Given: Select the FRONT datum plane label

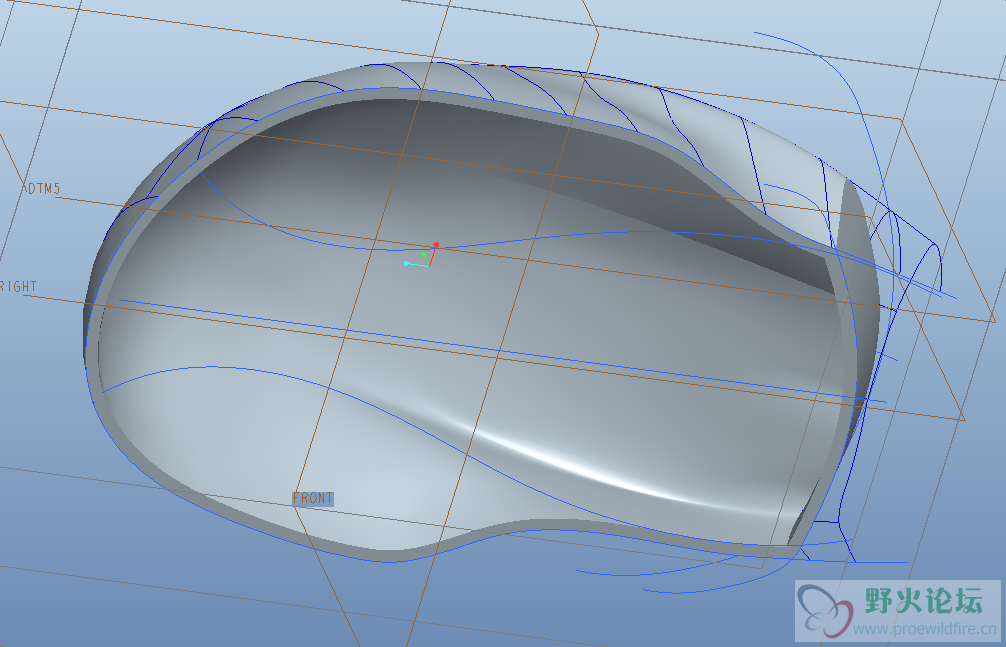Looking at the screenshot, I should pyautogui.click(x=313, y=498).
